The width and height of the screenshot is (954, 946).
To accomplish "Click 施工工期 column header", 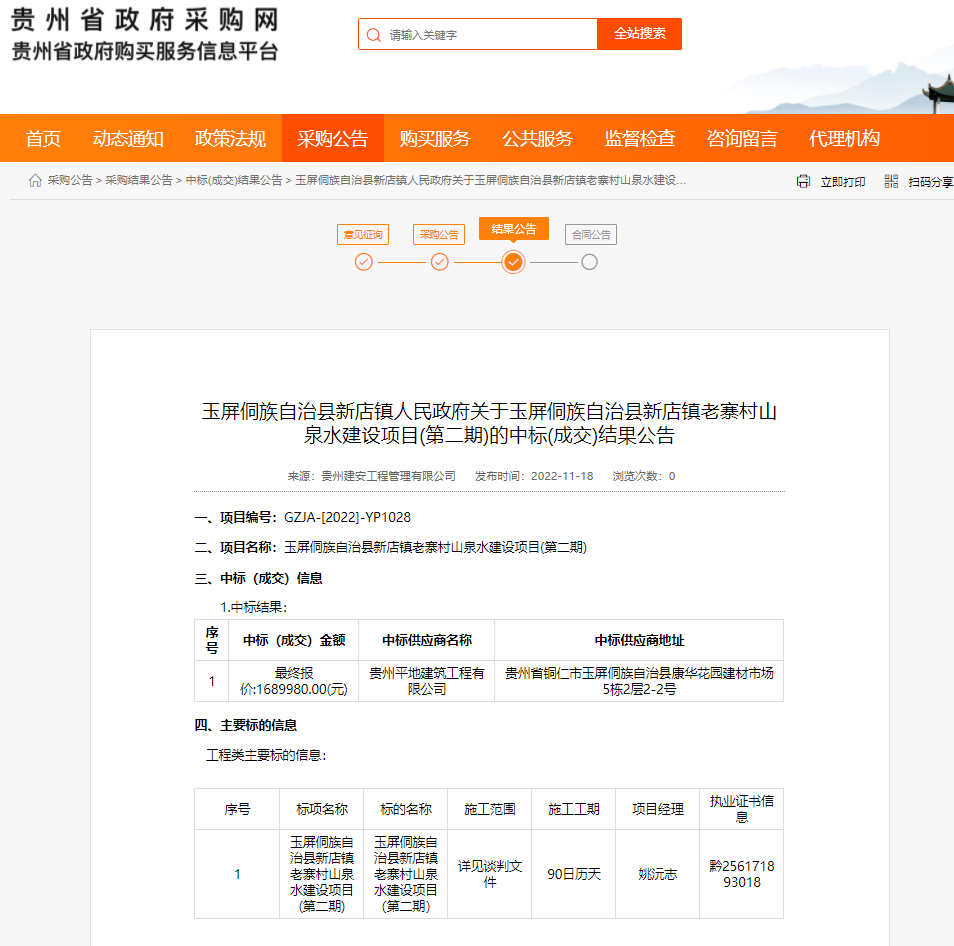I will tap(574, 809).
